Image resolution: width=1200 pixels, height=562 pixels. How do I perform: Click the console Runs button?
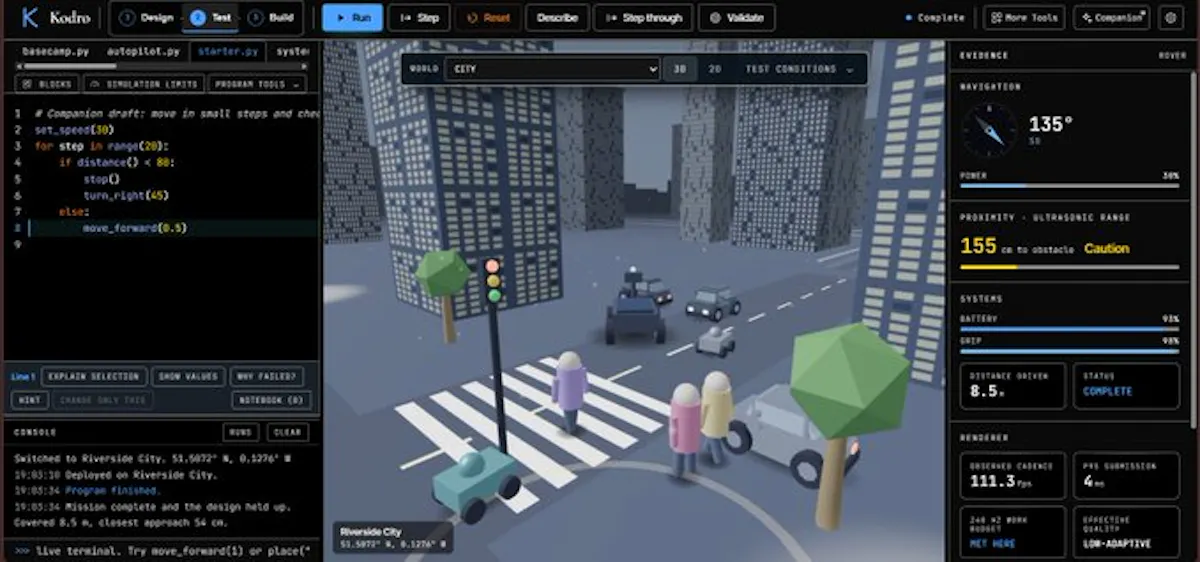tap(240, 432)
